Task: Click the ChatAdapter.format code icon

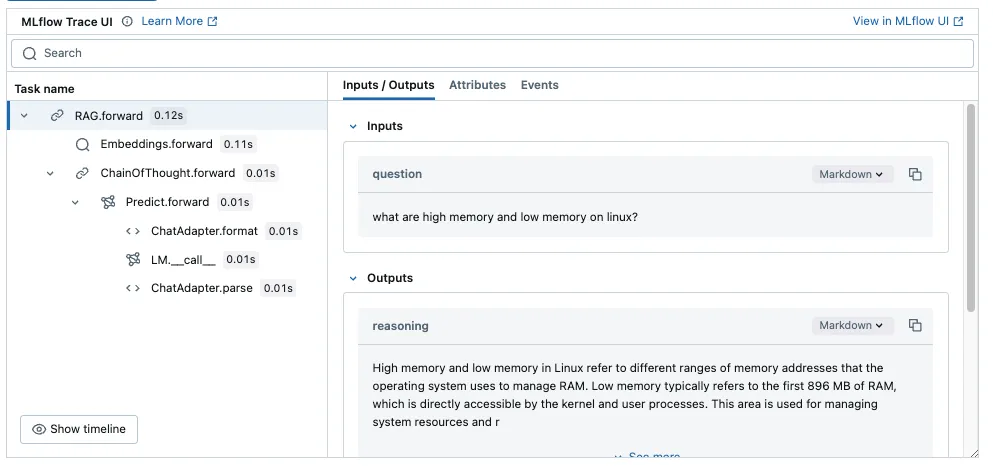Action: click(x=133, y=231)
